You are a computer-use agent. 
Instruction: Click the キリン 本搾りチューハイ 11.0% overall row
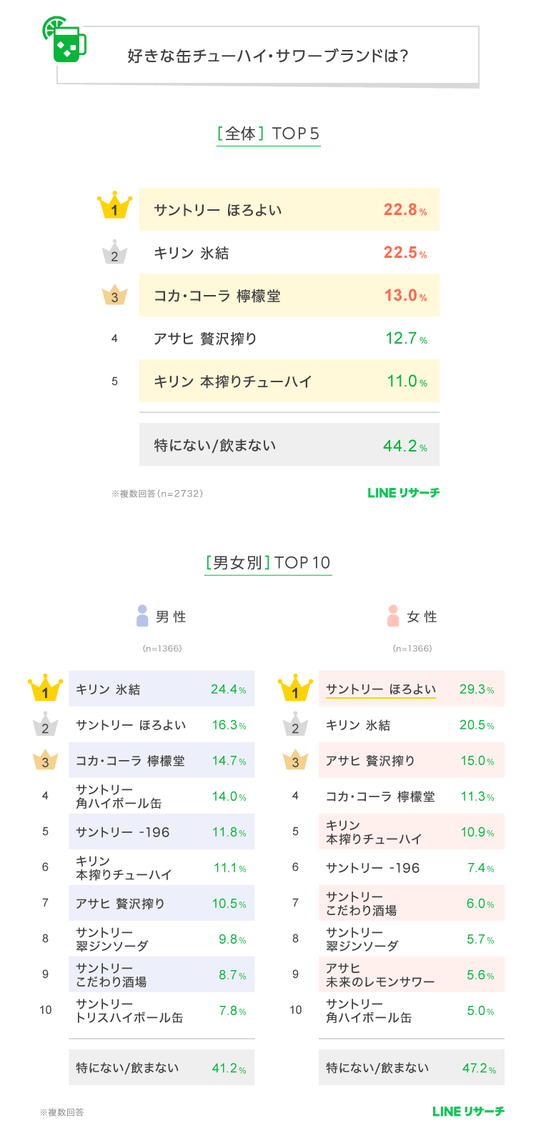tap(289, 381)
